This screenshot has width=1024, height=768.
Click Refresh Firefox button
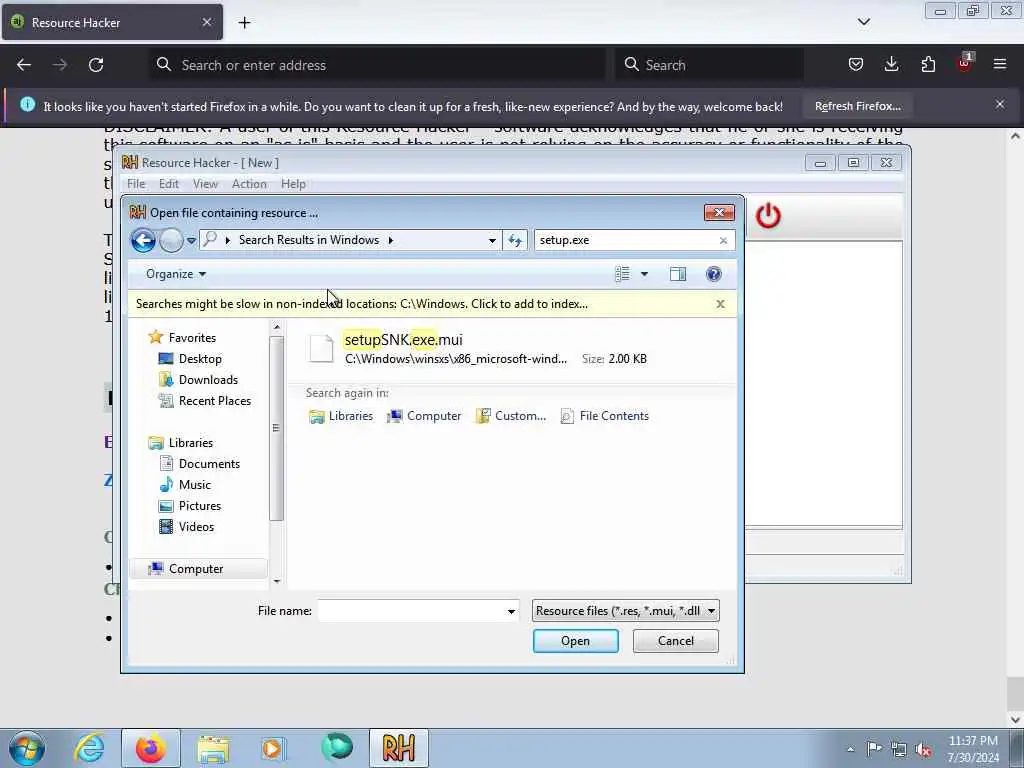tap(857, 106)
